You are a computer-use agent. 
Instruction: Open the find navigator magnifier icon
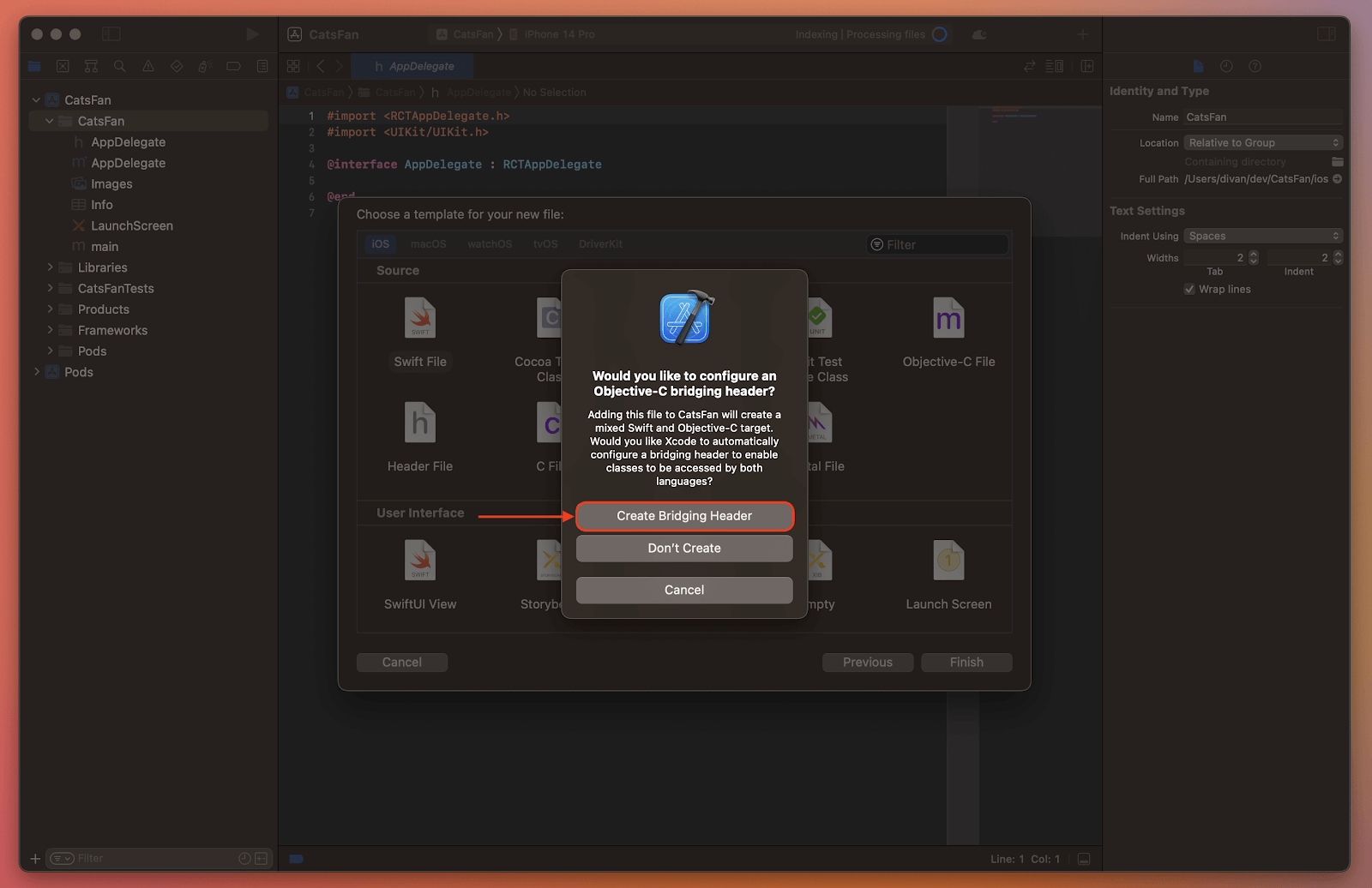[119, 66]
